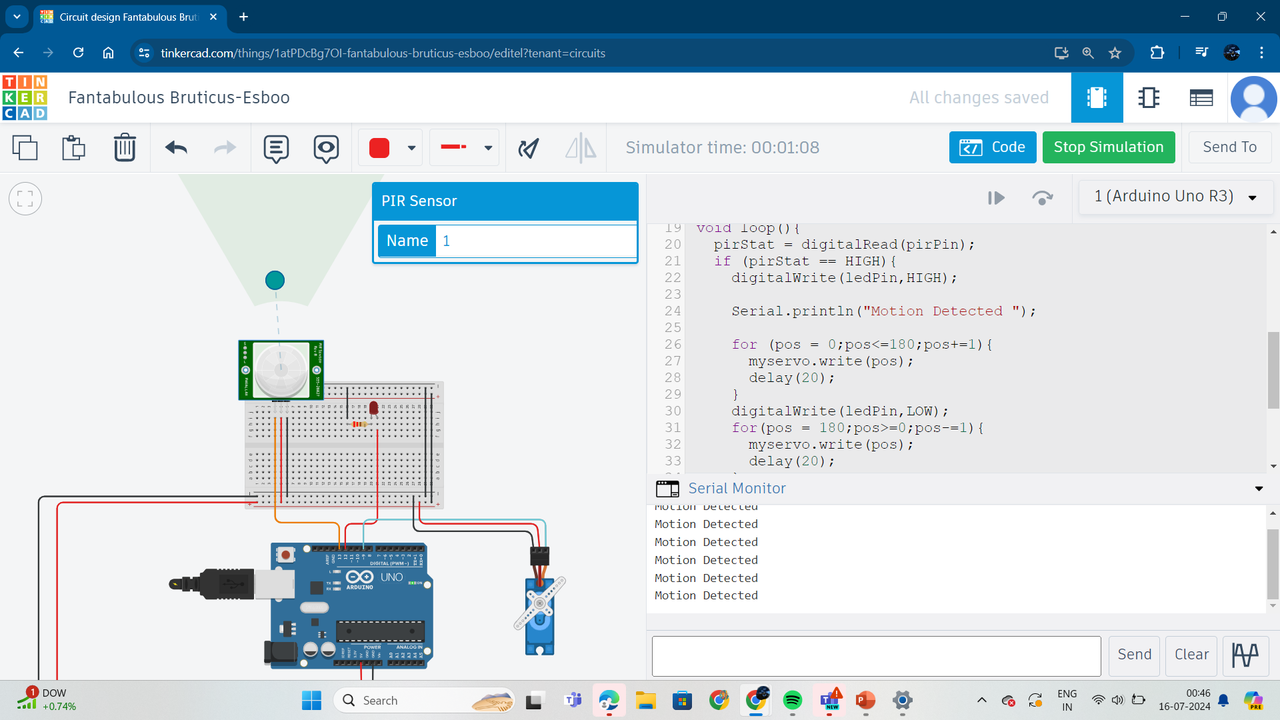Screen dimensions: 1280x720
Task: Click the debugger step over icon
Action: coord(1042,198)
